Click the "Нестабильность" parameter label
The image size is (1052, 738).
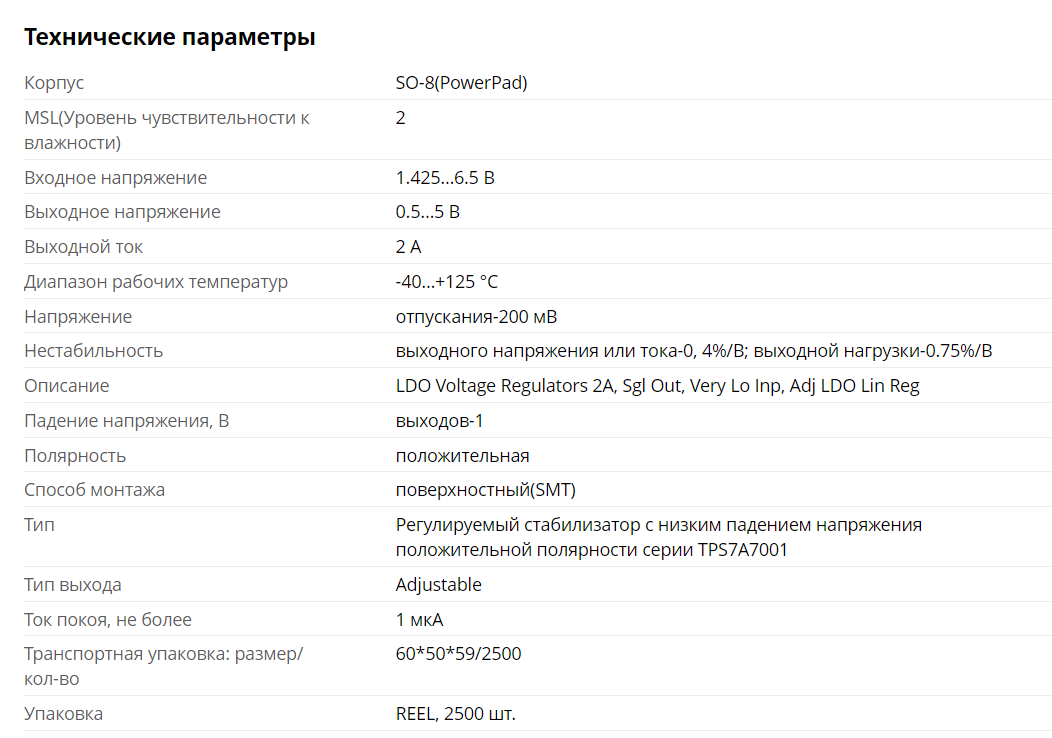(x=93, y=351)
